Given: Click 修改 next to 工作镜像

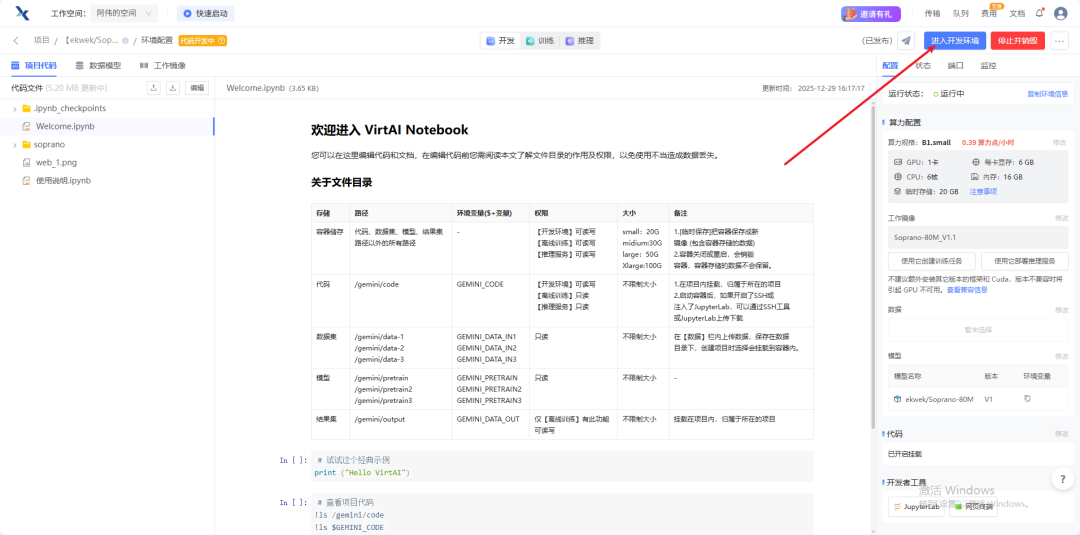Looking at the screenshot, I should [1061, 218].
